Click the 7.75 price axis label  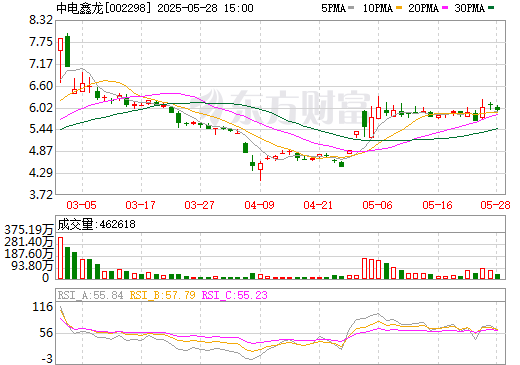pyautogui.click(x=41, y=42)
